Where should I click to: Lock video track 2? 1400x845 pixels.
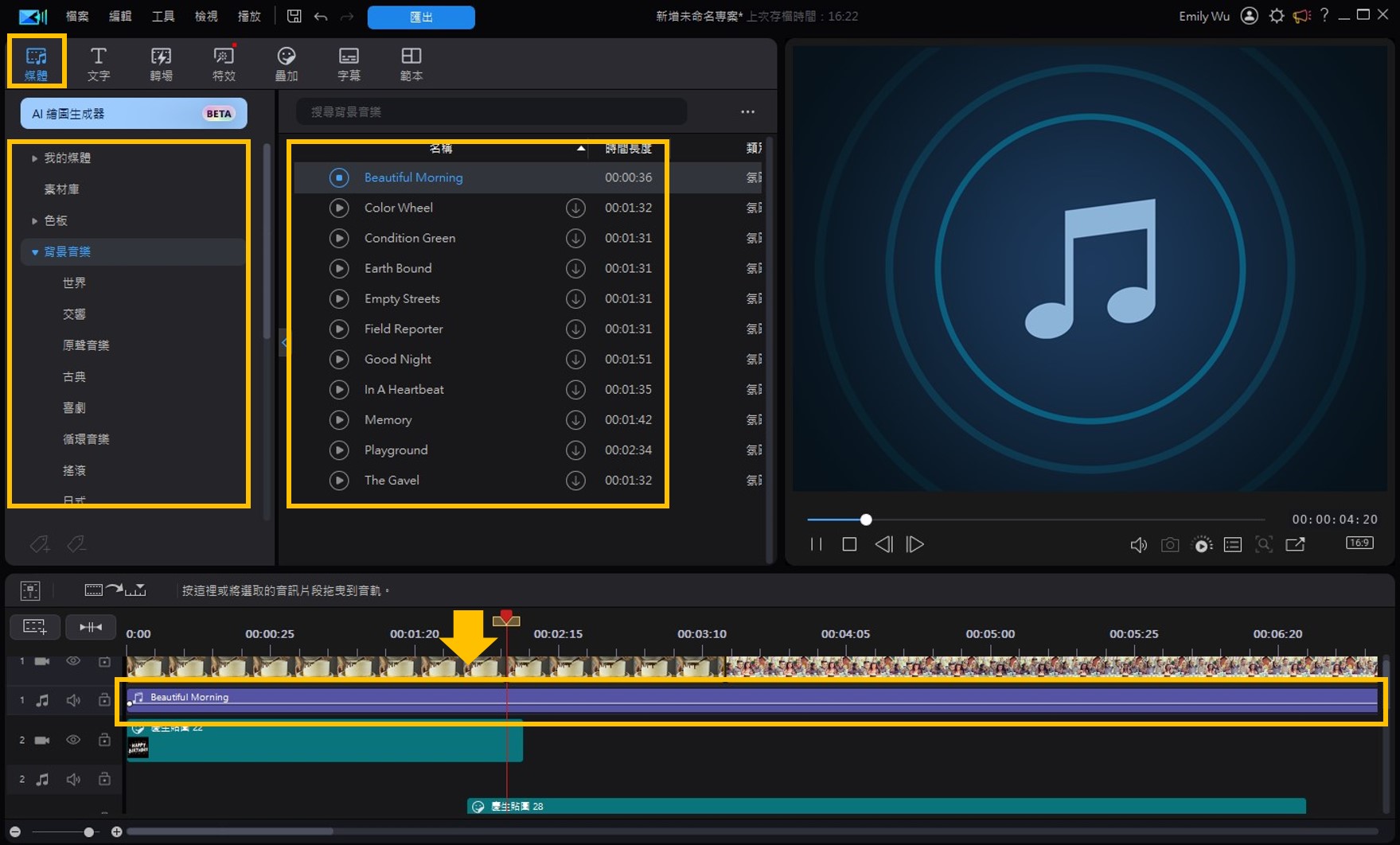[x=104, y=740]
